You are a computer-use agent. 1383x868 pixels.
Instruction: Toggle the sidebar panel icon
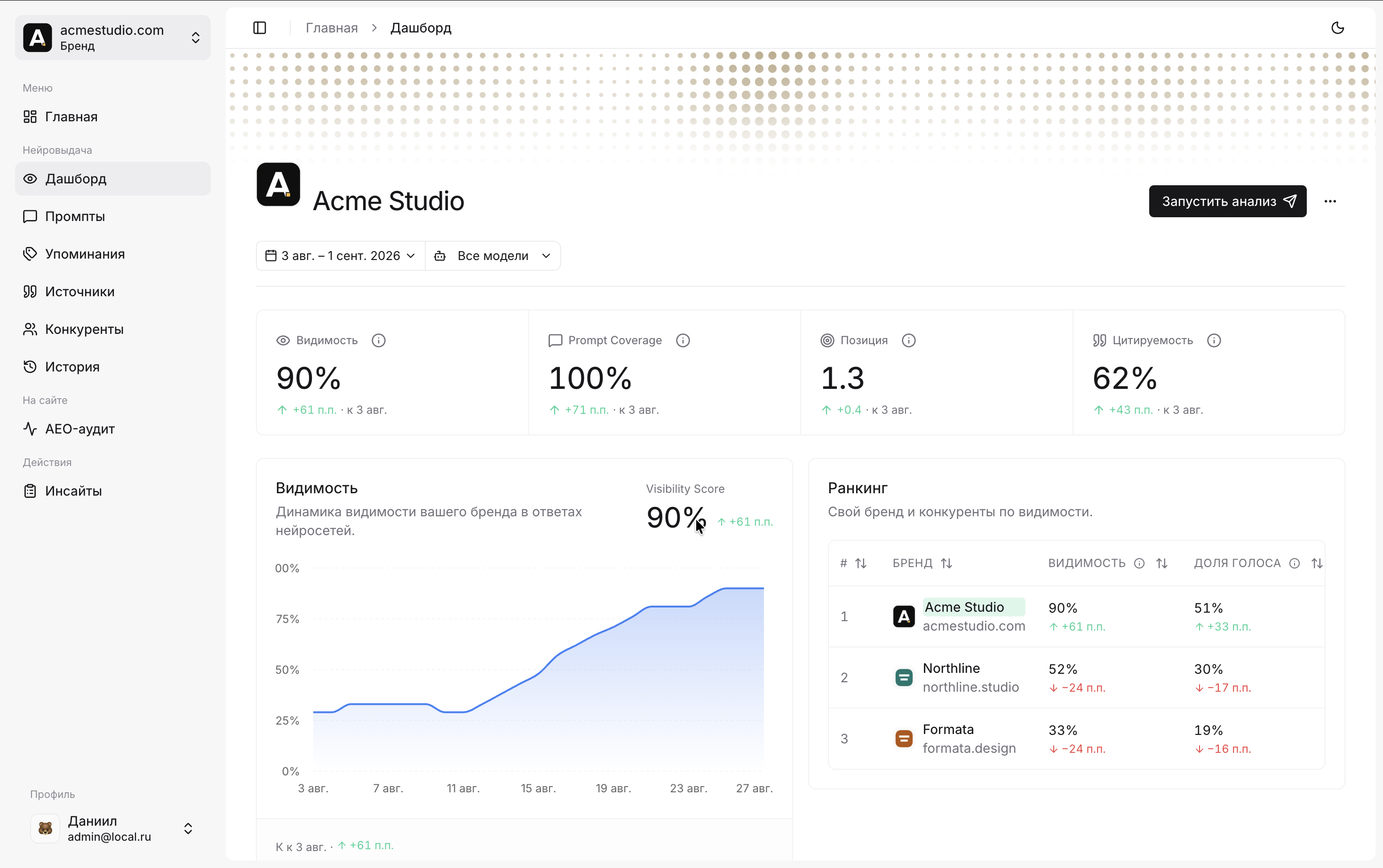pyautogui.click(x=260, y=28)
